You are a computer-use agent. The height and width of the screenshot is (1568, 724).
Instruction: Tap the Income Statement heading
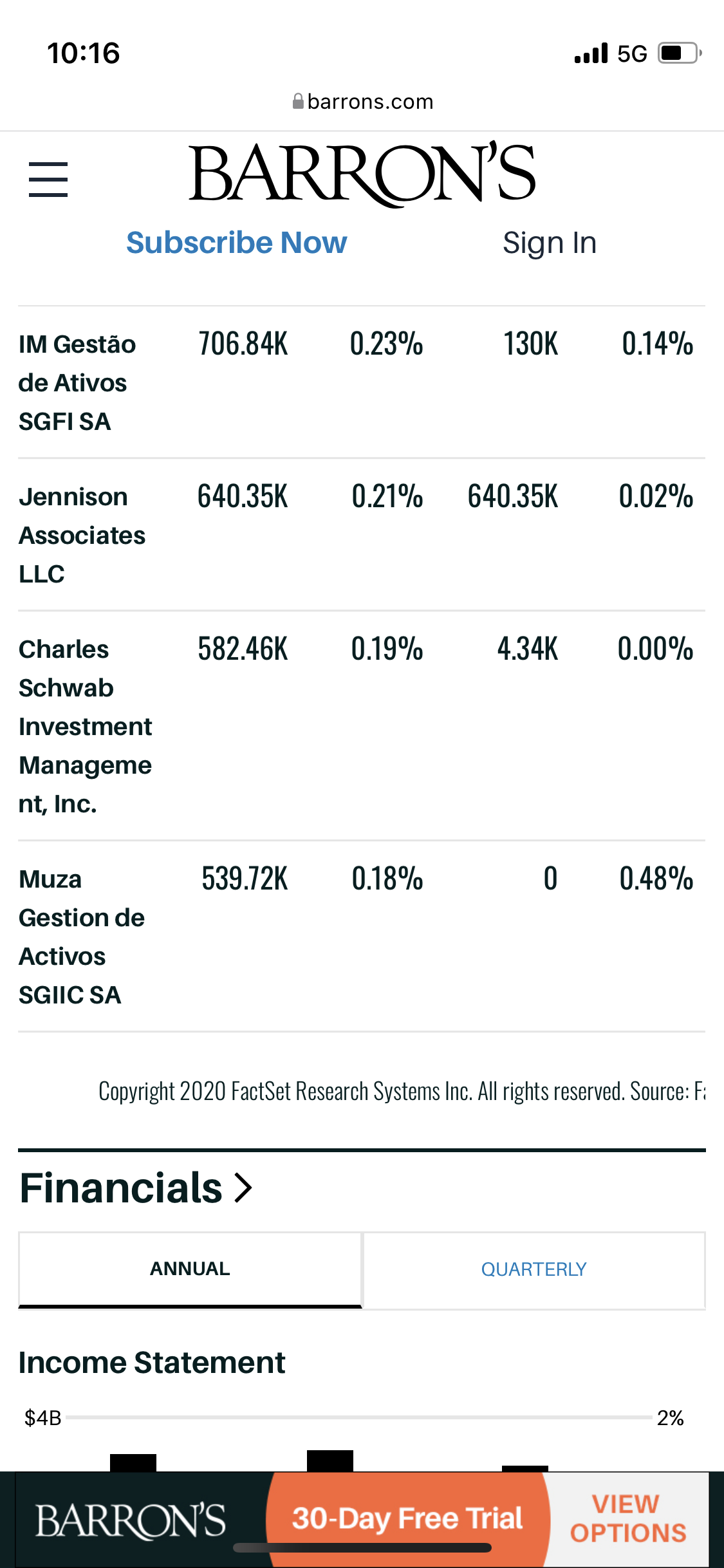click(x=151, y=1363)
